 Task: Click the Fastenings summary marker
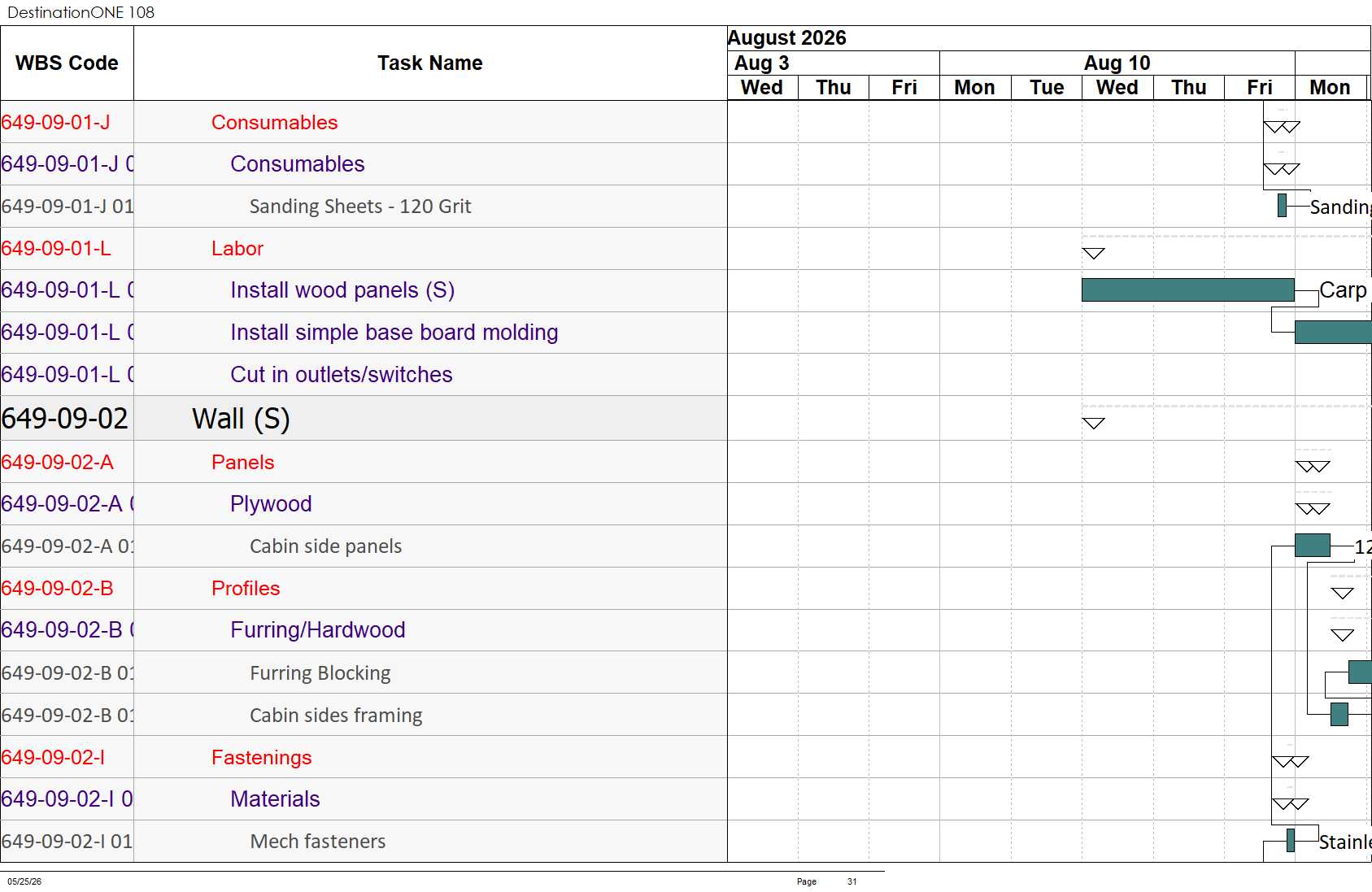1291,761
